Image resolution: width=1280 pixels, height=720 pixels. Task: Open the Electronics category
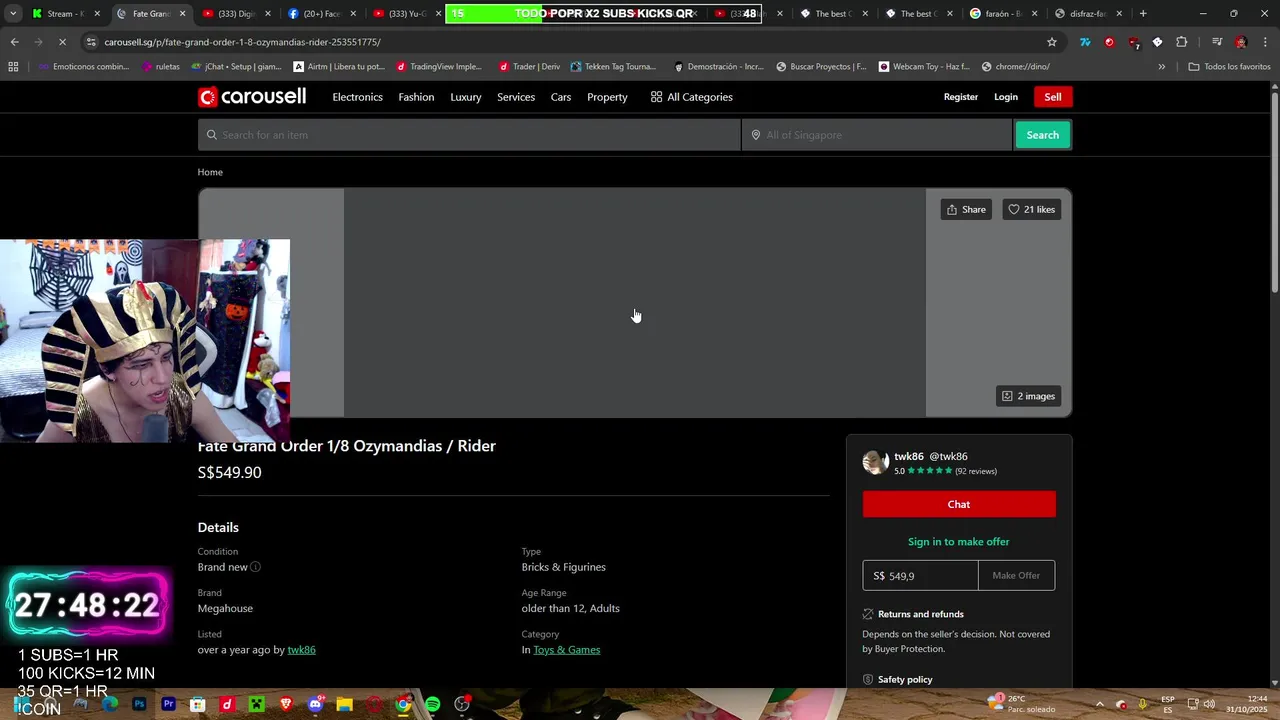click(x=357, y=97)
